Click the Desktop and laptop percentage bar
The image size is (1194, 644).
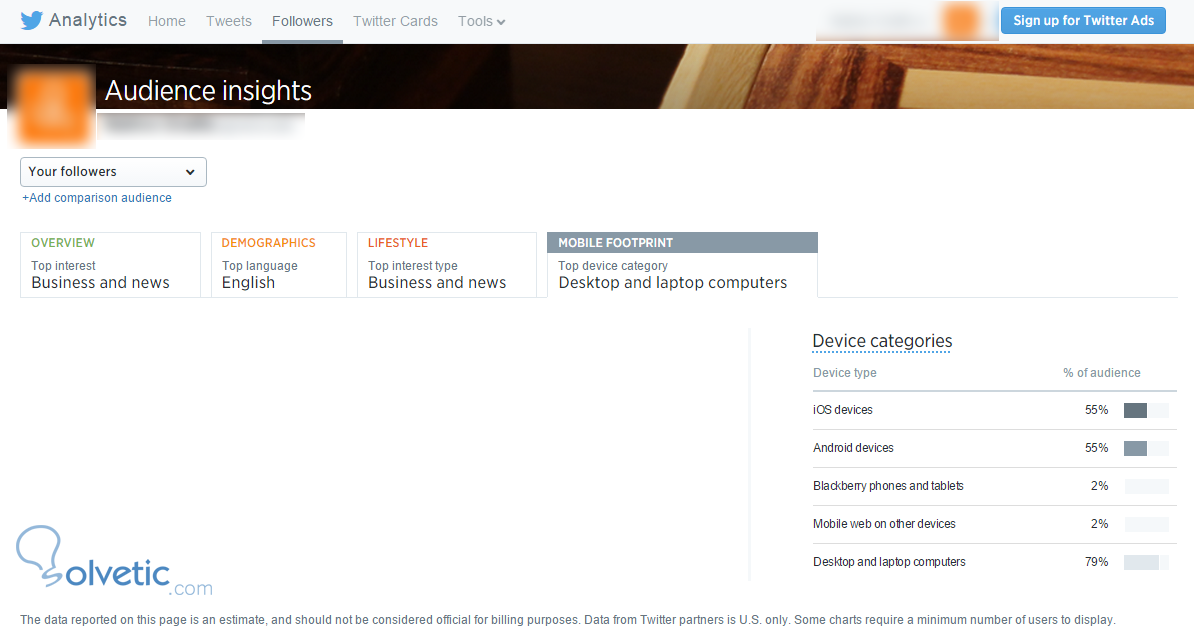tap(1146, 563)
